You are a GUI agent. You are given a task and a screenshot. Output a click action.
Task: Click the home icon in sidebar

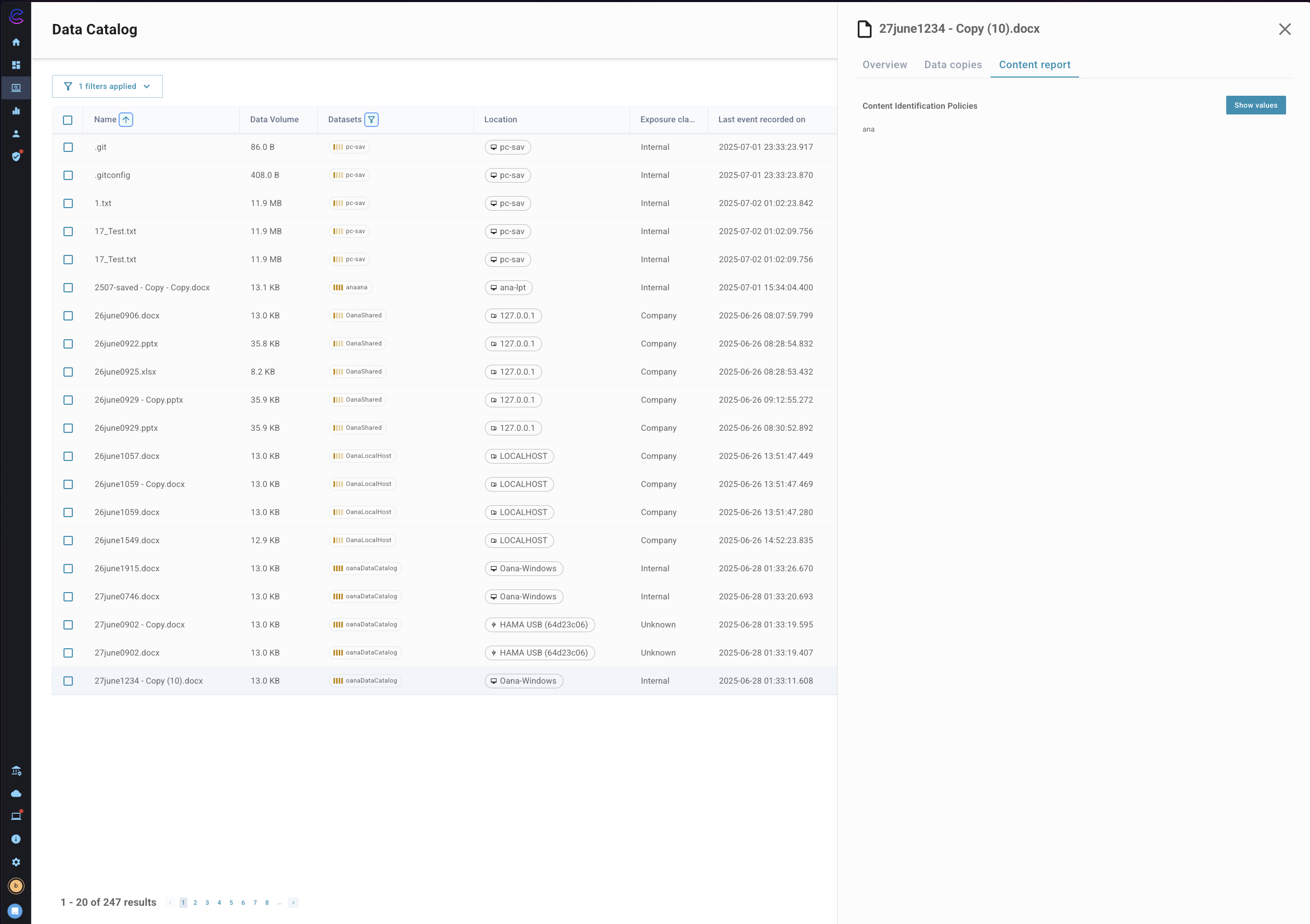(x=16, y=42)
